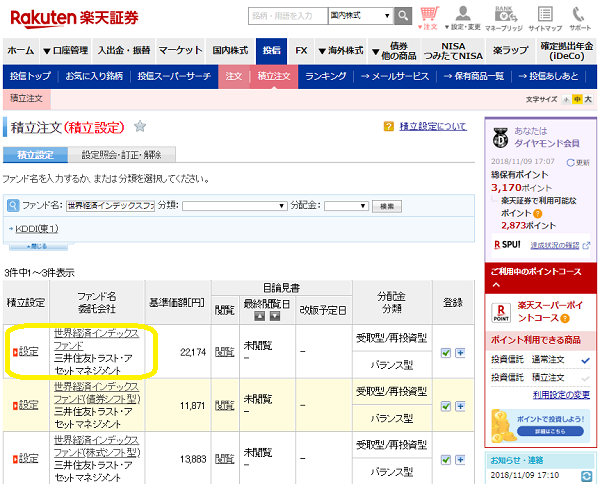Collapse the ご利用中のポイントコース section chevron
Screen dimensions: 600x484
pos(496,285)
